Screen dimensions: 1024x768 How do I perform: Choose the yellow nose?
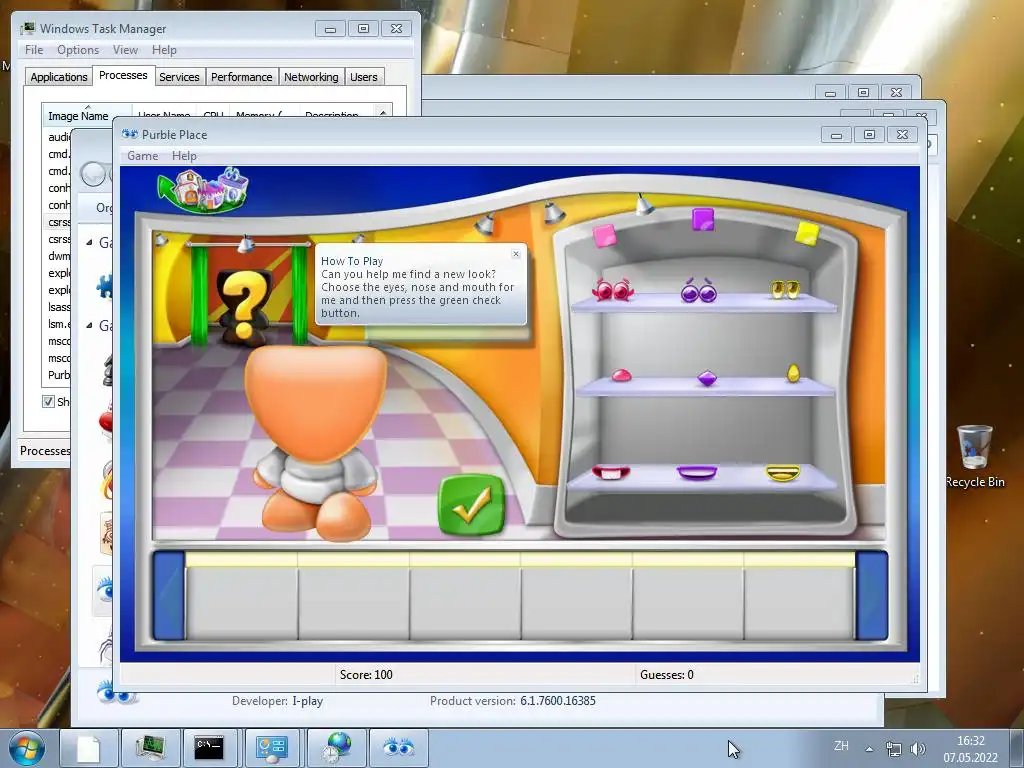pos(793,372)
